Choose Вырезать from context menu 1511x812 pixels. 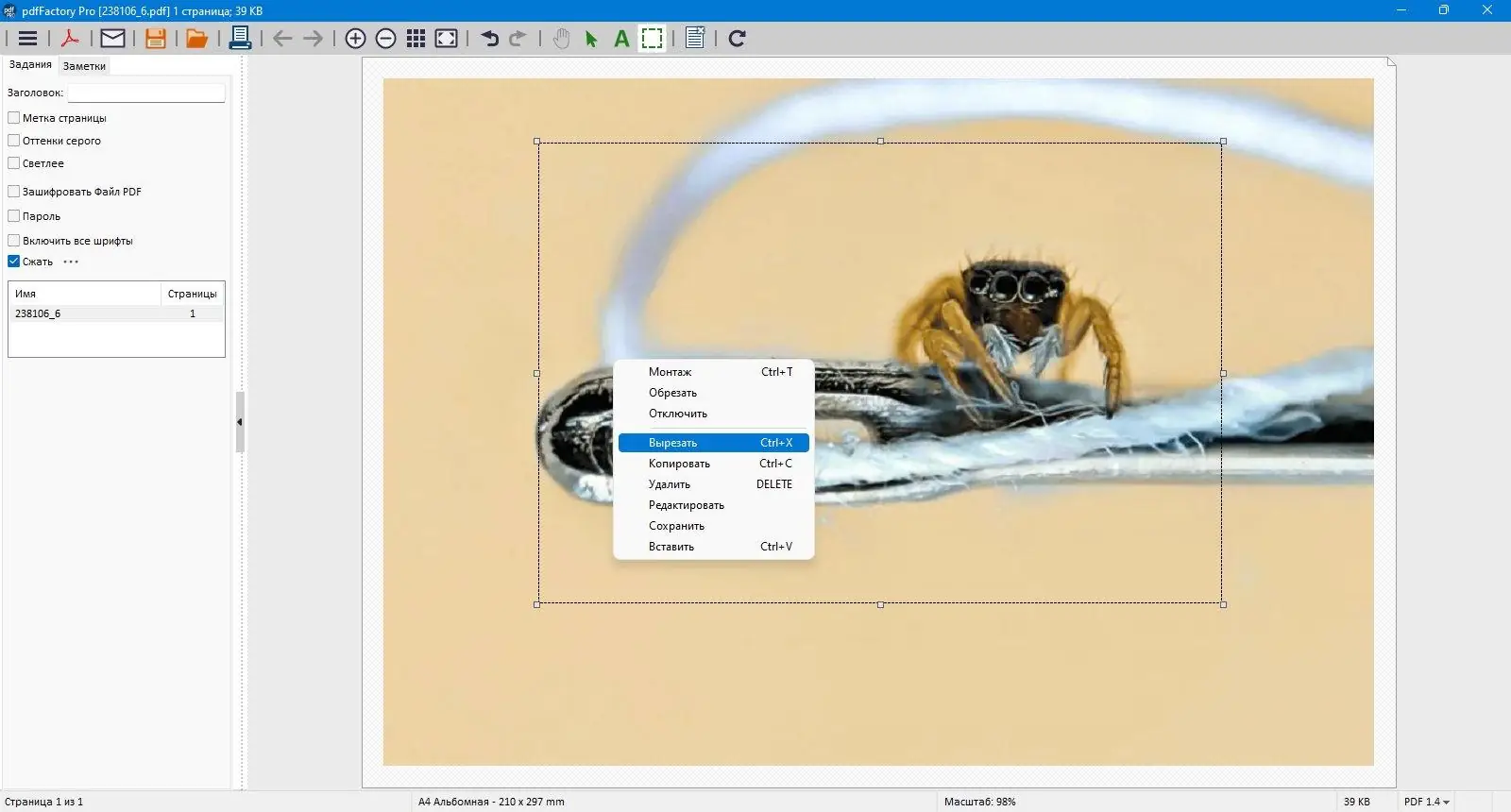click(x=714, y=443)
